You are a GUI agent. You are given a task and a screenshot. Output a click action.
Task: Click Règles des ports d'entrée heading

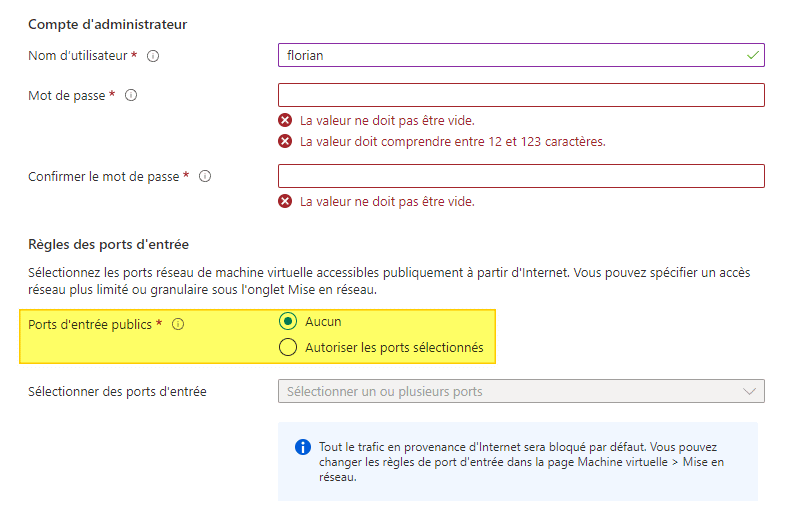click(108, 244)
